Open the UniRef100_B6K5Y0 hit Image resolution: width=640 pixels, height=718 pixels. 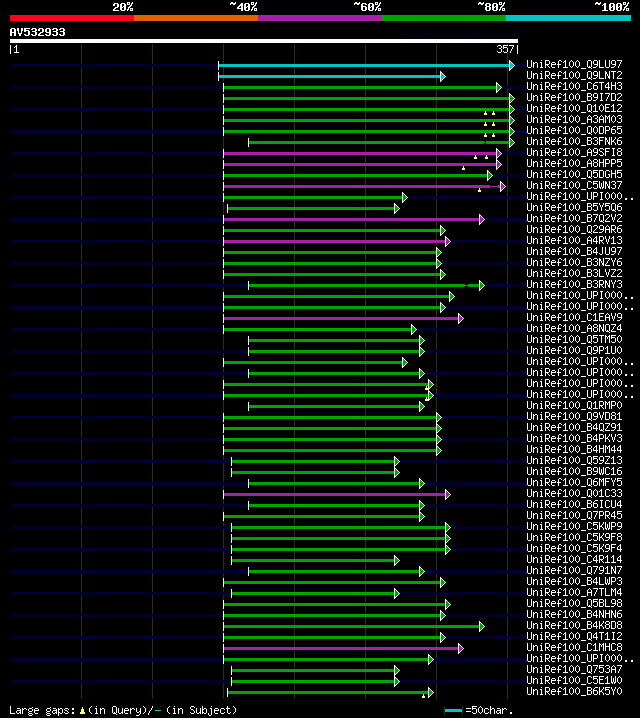point(574,691)
